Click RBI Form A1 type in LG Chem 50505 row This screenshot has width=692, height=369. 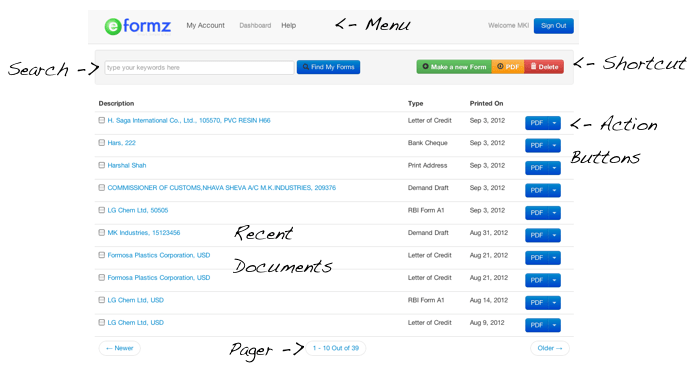coord(426,211)
